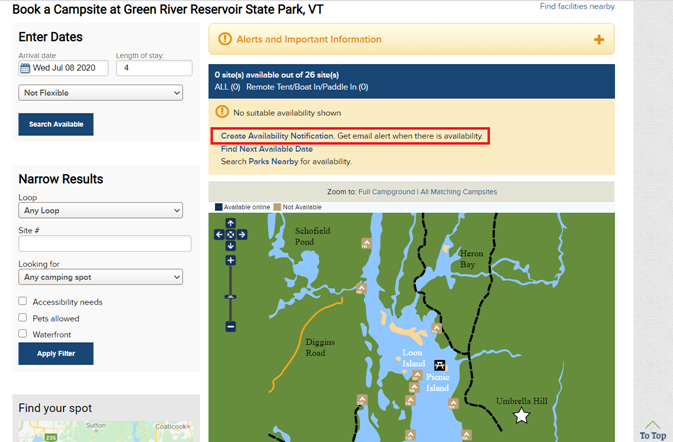
Task: Select the campsite marker near Schofield Pond
Action: 366,243
